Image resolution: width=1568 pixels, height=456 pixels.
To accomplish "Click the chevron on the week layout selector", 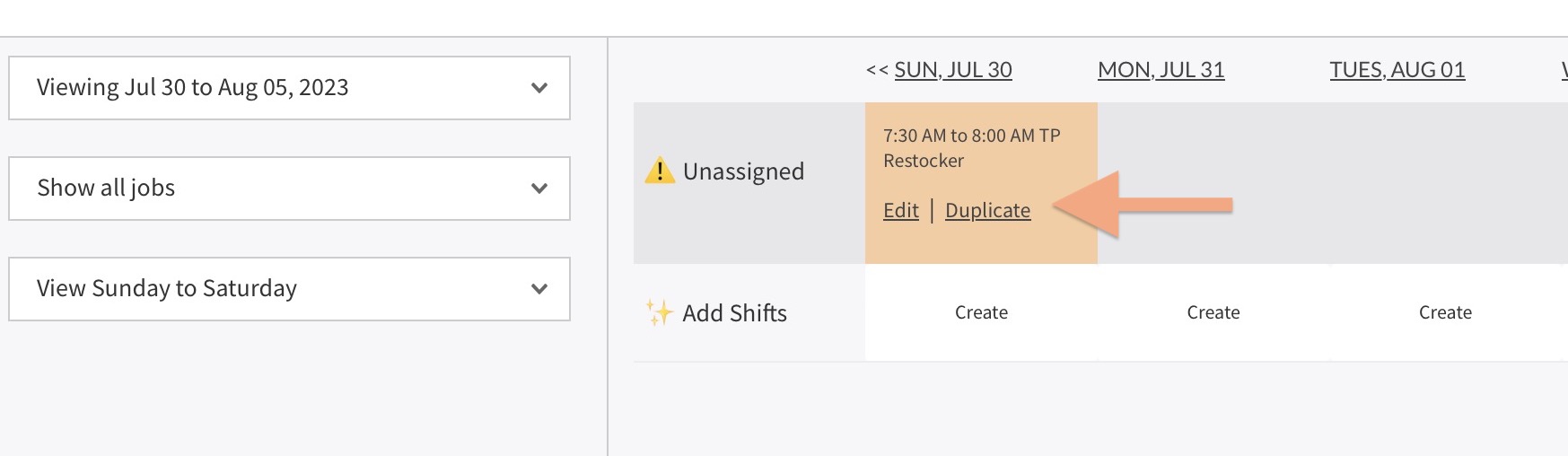I will coord(539,289).
